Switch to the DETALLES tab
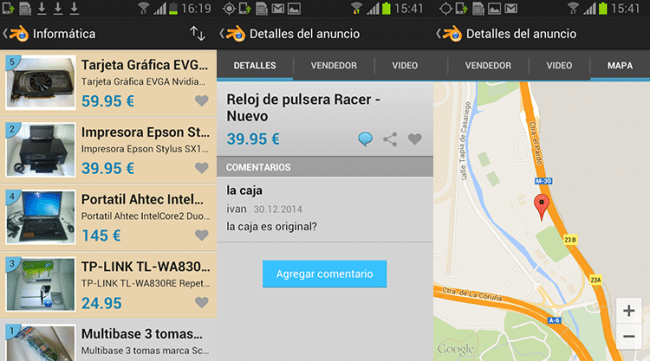This screenshot has width=650, height=361. click(255, 65)
